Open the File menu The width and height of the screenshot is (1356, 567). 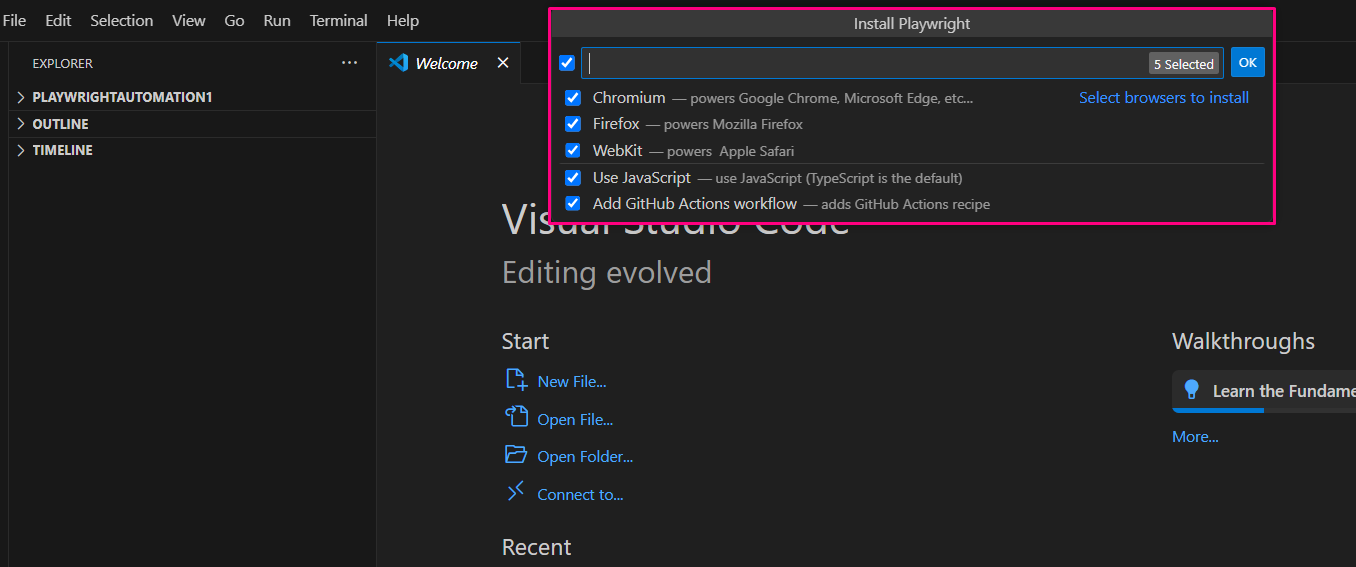click(x=15, y=20)
